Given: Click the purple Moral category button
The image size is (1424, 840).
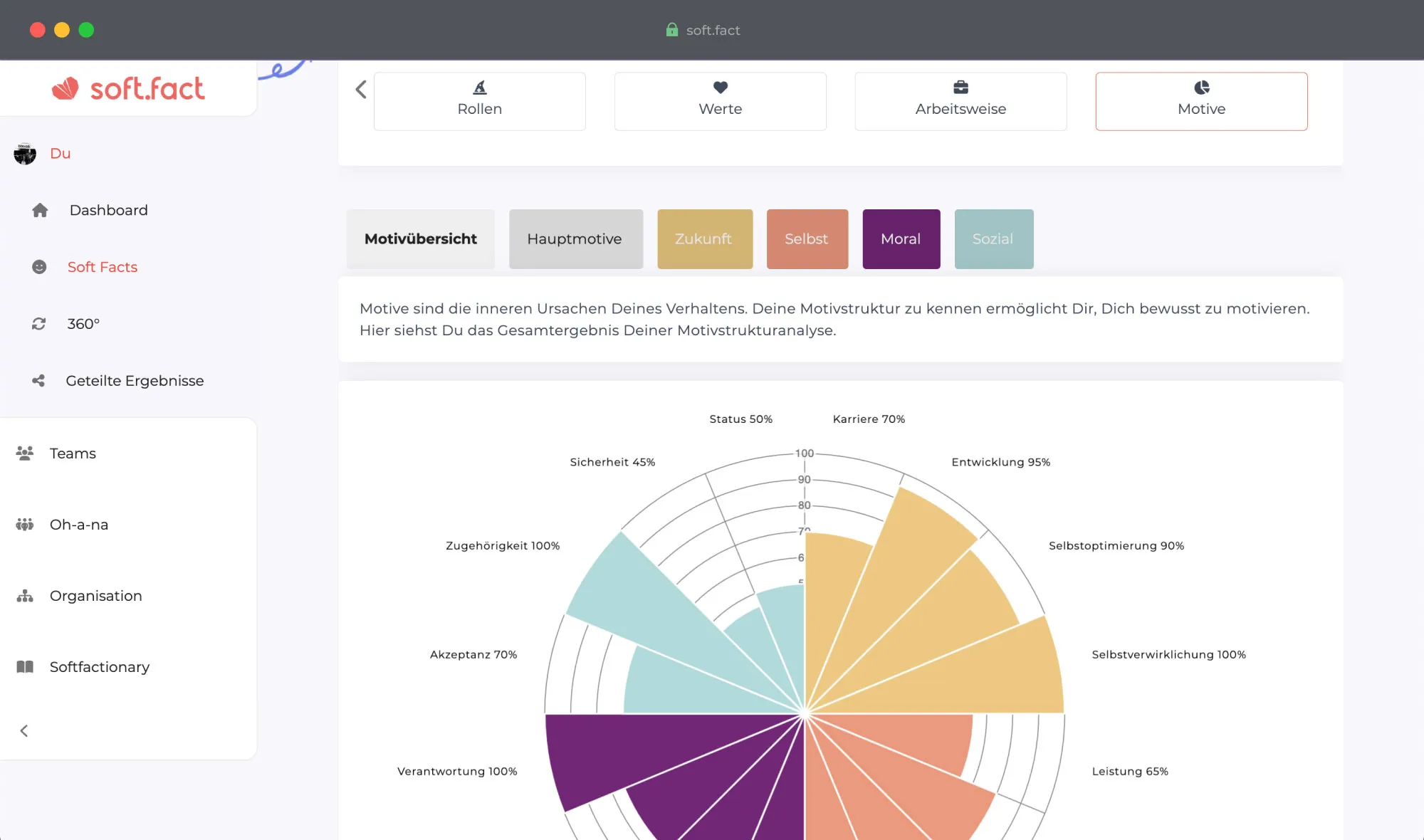Looking at the screenshot, I should (901, 239).
